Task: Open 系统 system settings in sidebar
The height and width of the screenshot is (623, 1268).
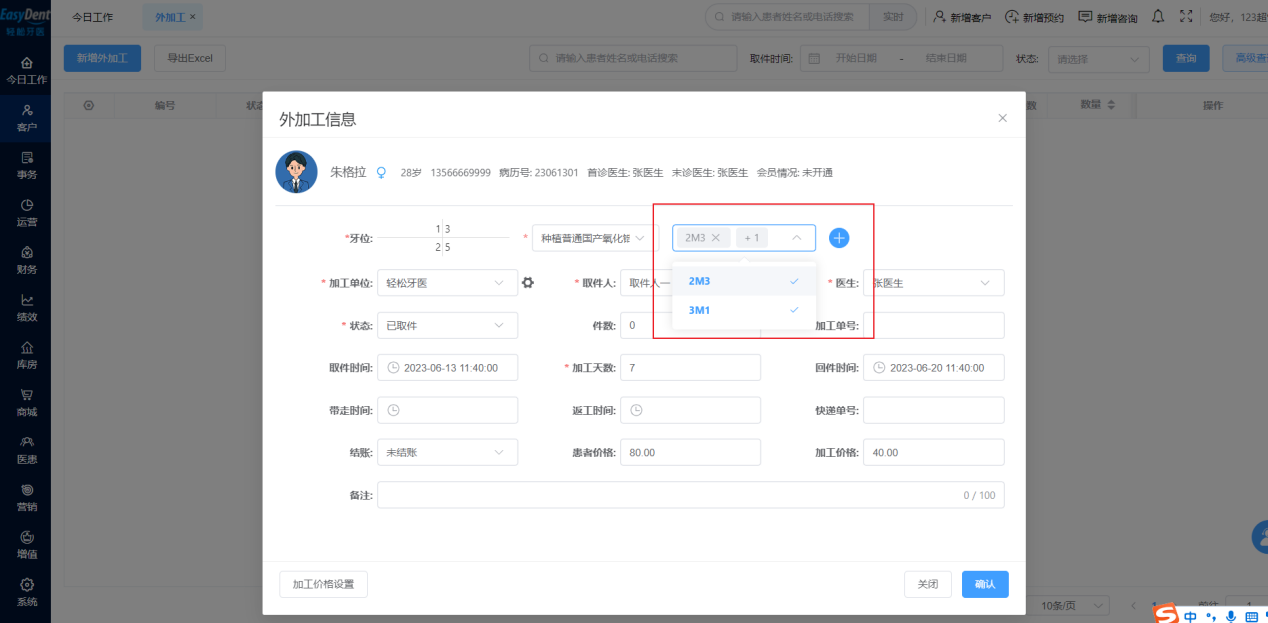Action: pyautogui.click(x=27, y=592)
